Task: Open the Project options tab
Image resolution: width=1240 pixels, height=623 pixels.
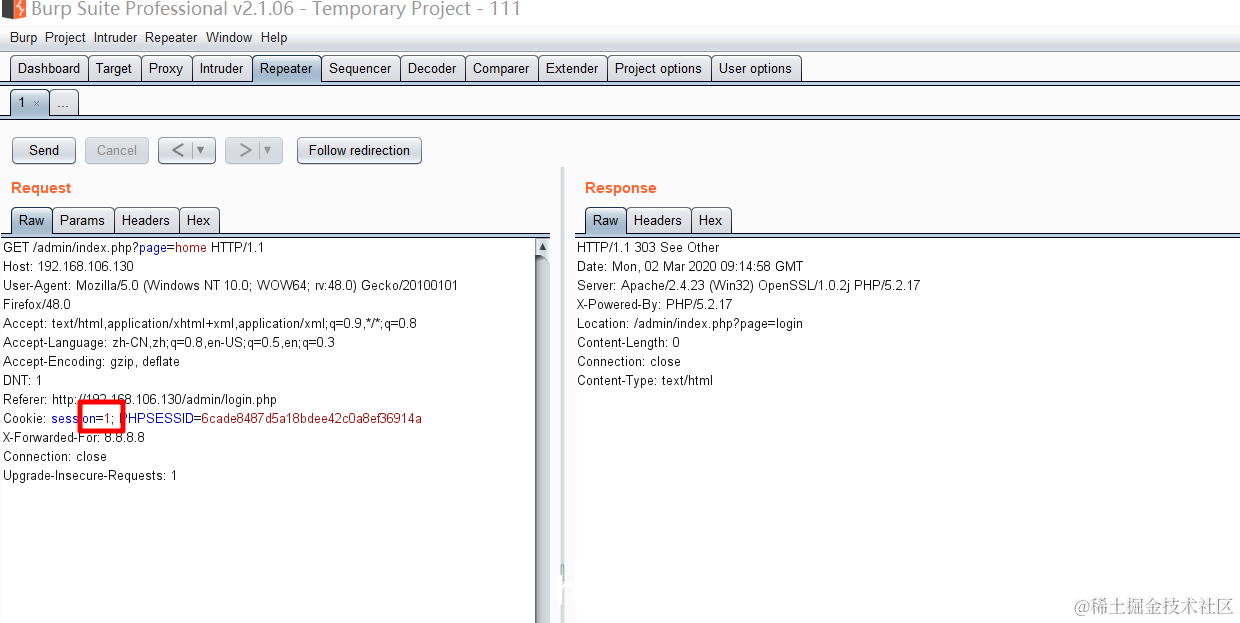Action: coord(658,68)
